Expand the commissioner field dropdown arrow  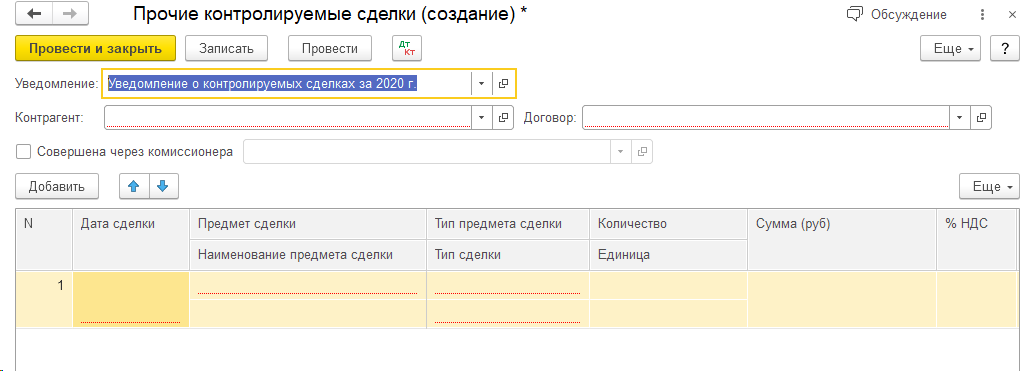621,152
